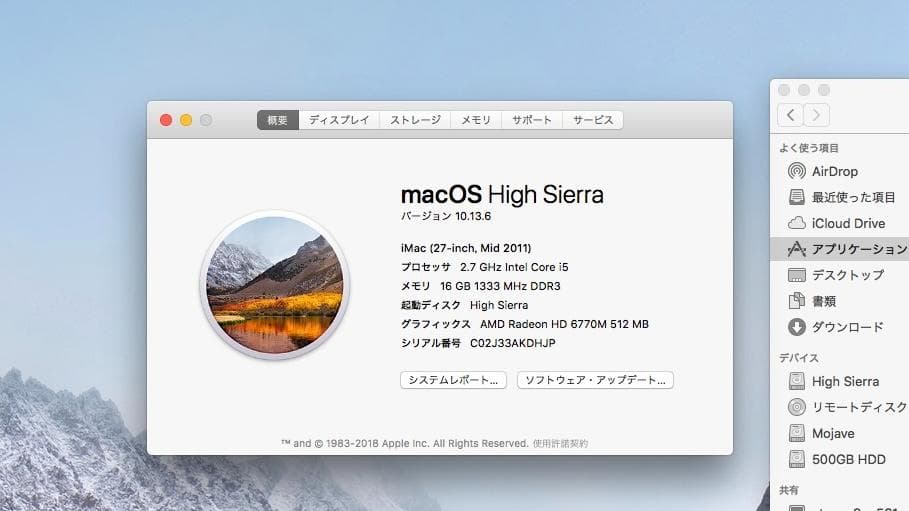909x511 pixels.
Task: Open iCloud Drive cloud icon in sidebar
Action: click(x=797, y=223)
